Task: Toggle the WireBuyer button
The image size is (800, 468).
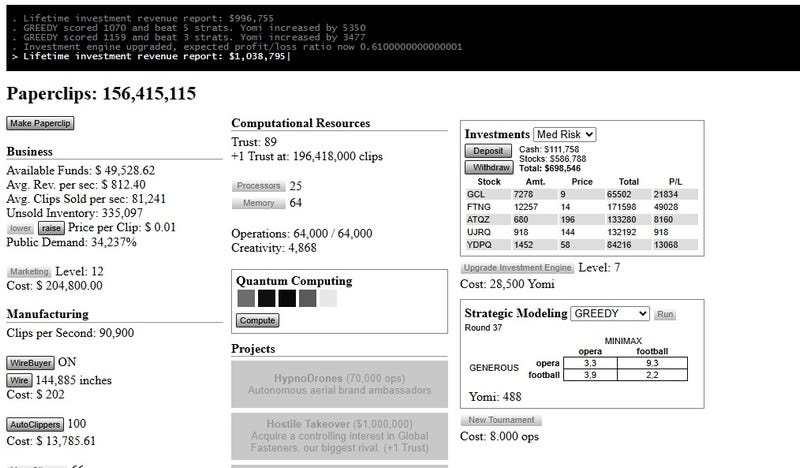Action: tap(31, 363)
